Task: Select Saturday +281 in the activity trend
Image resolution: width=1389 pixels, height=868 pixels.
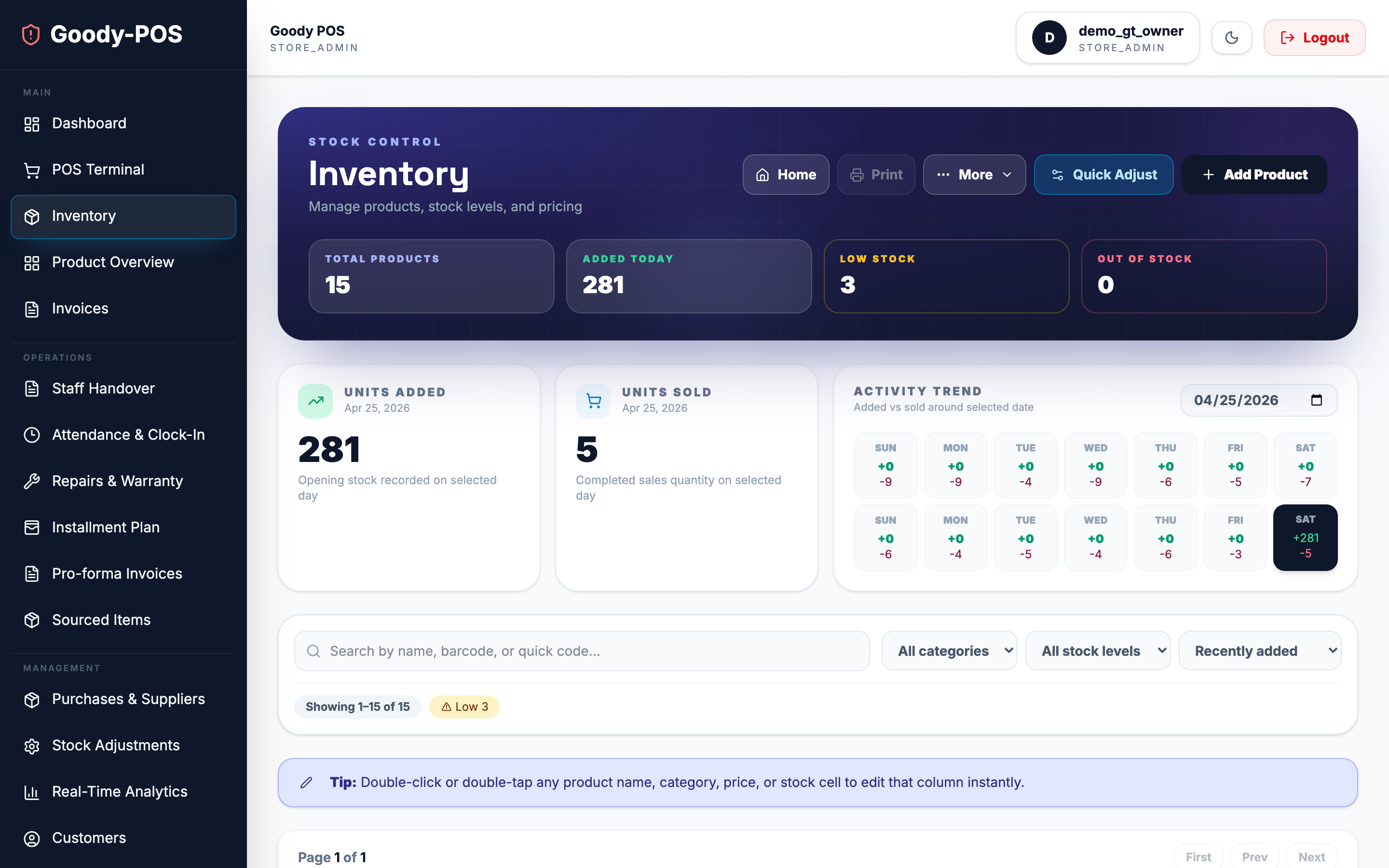Action: [1305, 537]
